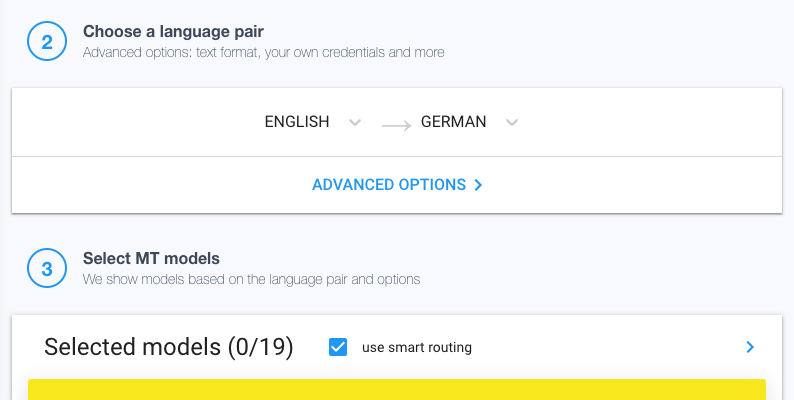Click the arrow between English and German
Viewport: 794px width, 400px height.
pyautogui.click(x=396, y=125)
